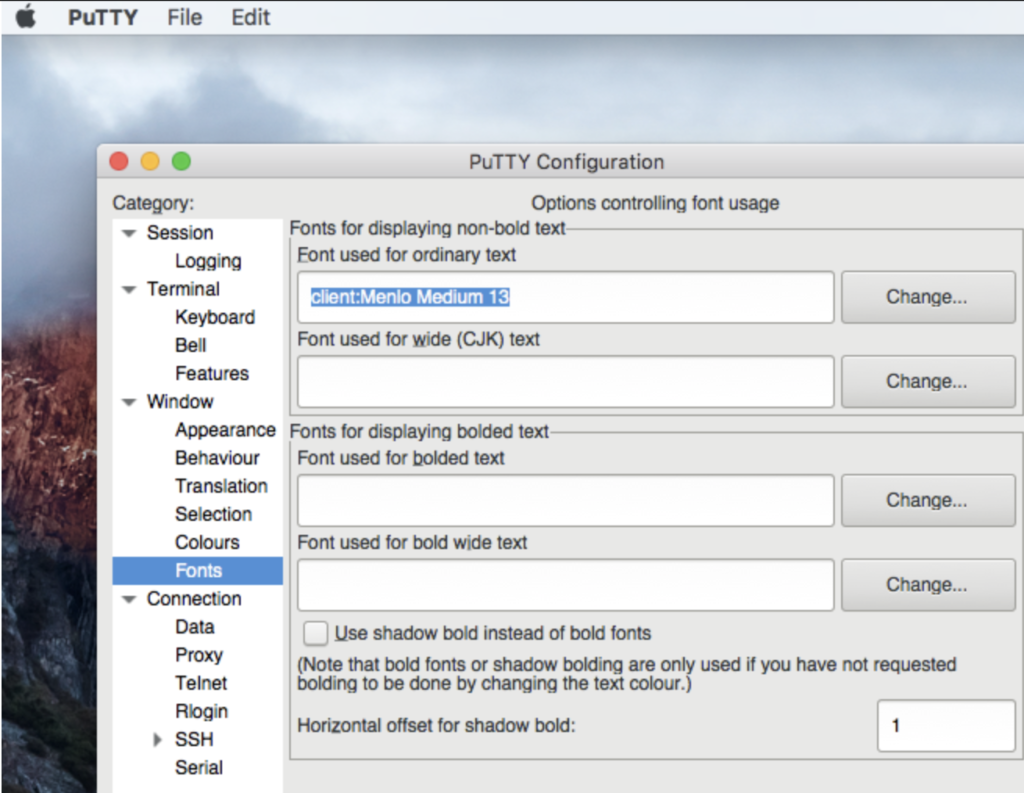This screenshot has height=793, width=1024.
Task: Open the Logging settings page
Action: pyautogui.click(x=207, y=261)
